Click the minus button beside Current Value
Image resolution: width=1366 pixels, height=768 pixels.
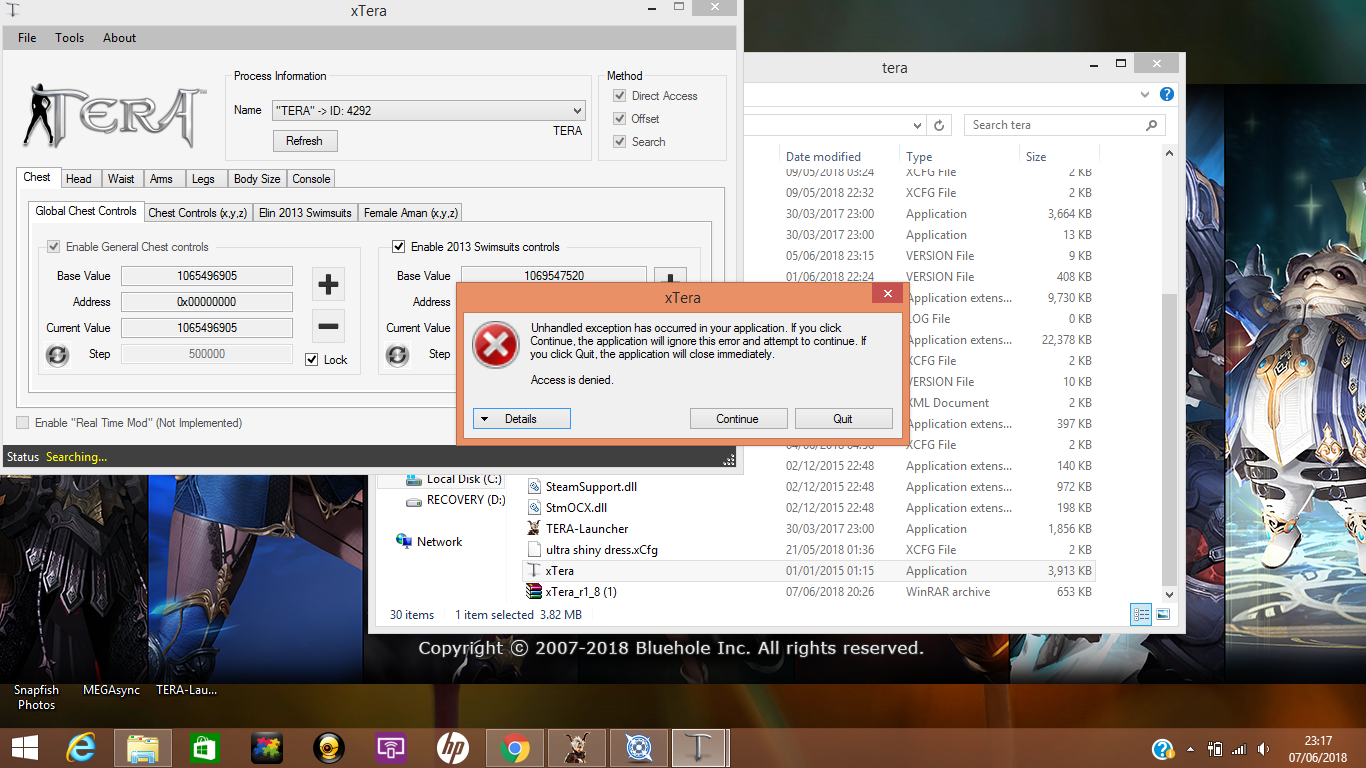pyautogui.click(x=328, y=326)
